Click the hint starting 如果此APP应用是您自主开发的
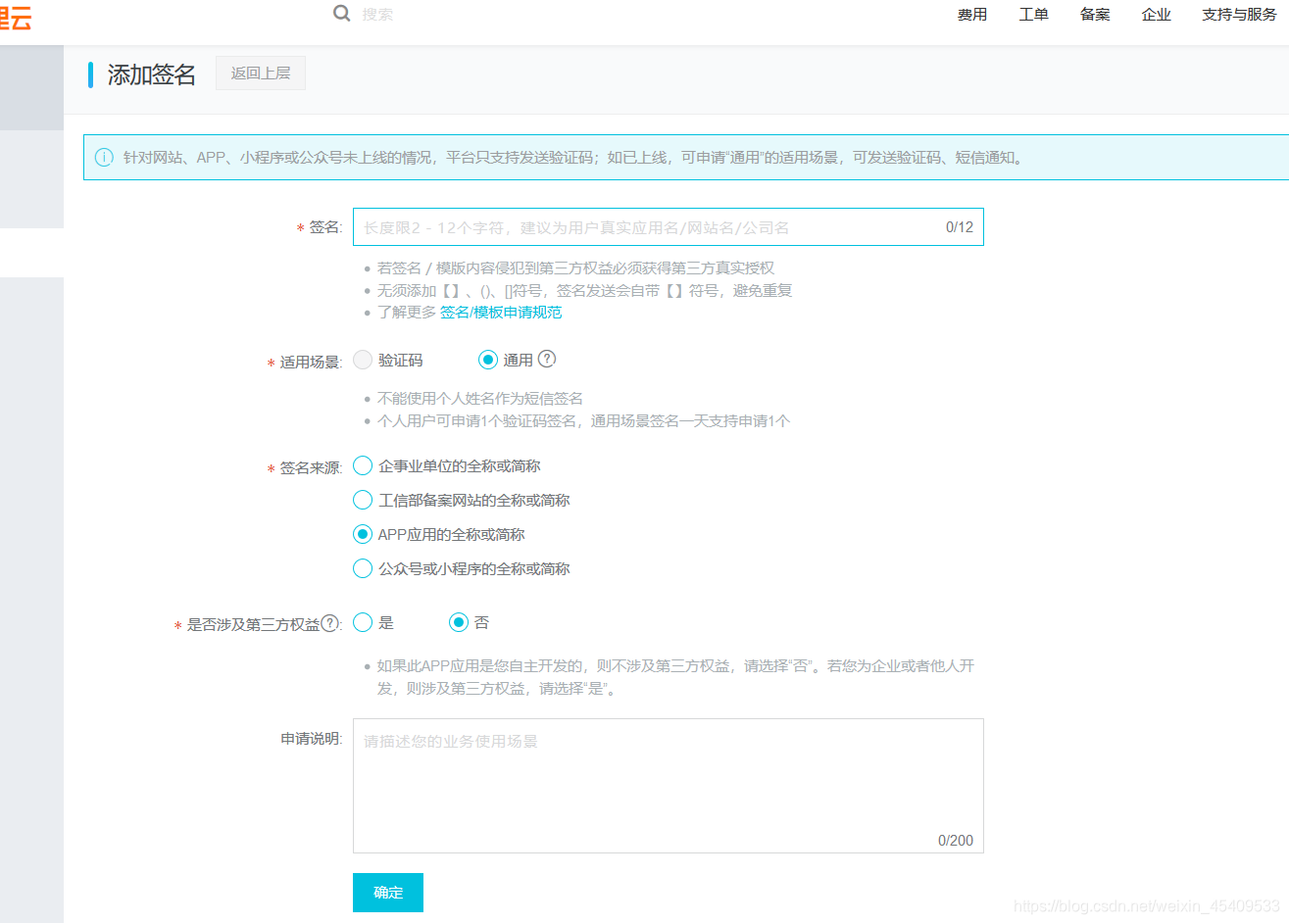The image size is (1289, 924). coord(675,677)
